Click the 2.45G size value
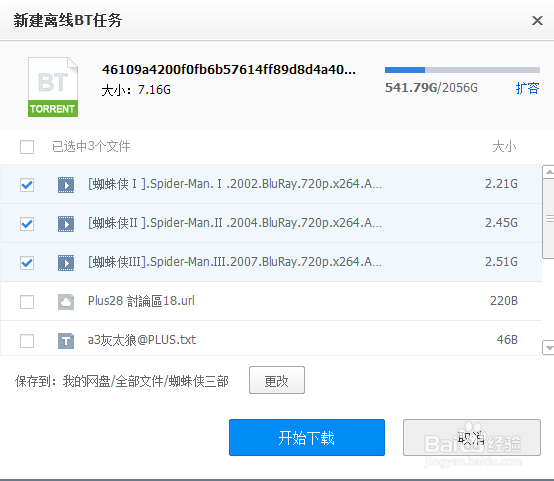This screenshot has width=554, height=481. (501, 223)
